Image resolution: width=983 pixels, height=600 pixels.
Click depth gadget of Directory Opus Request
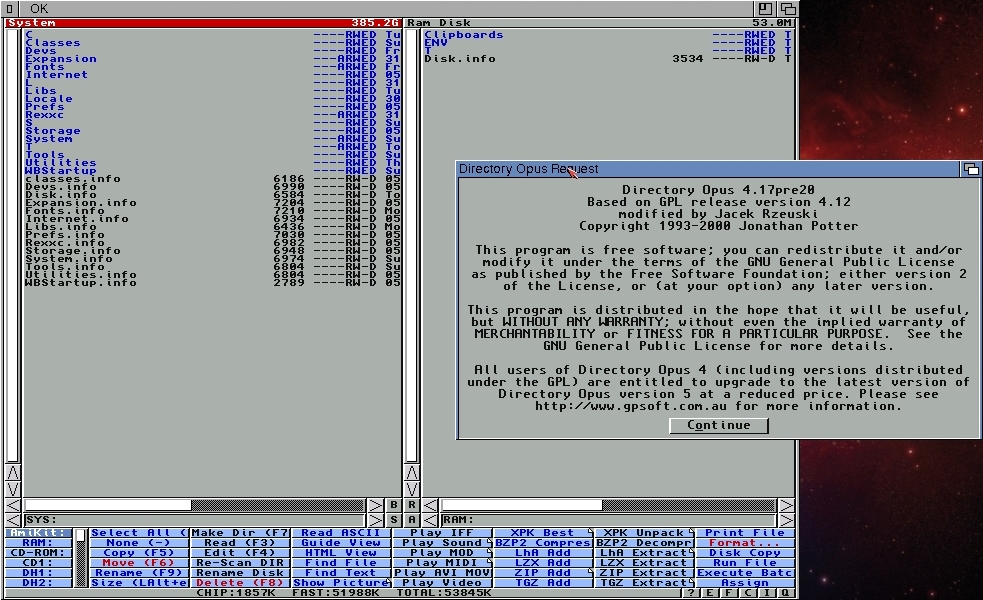(970, 169)
